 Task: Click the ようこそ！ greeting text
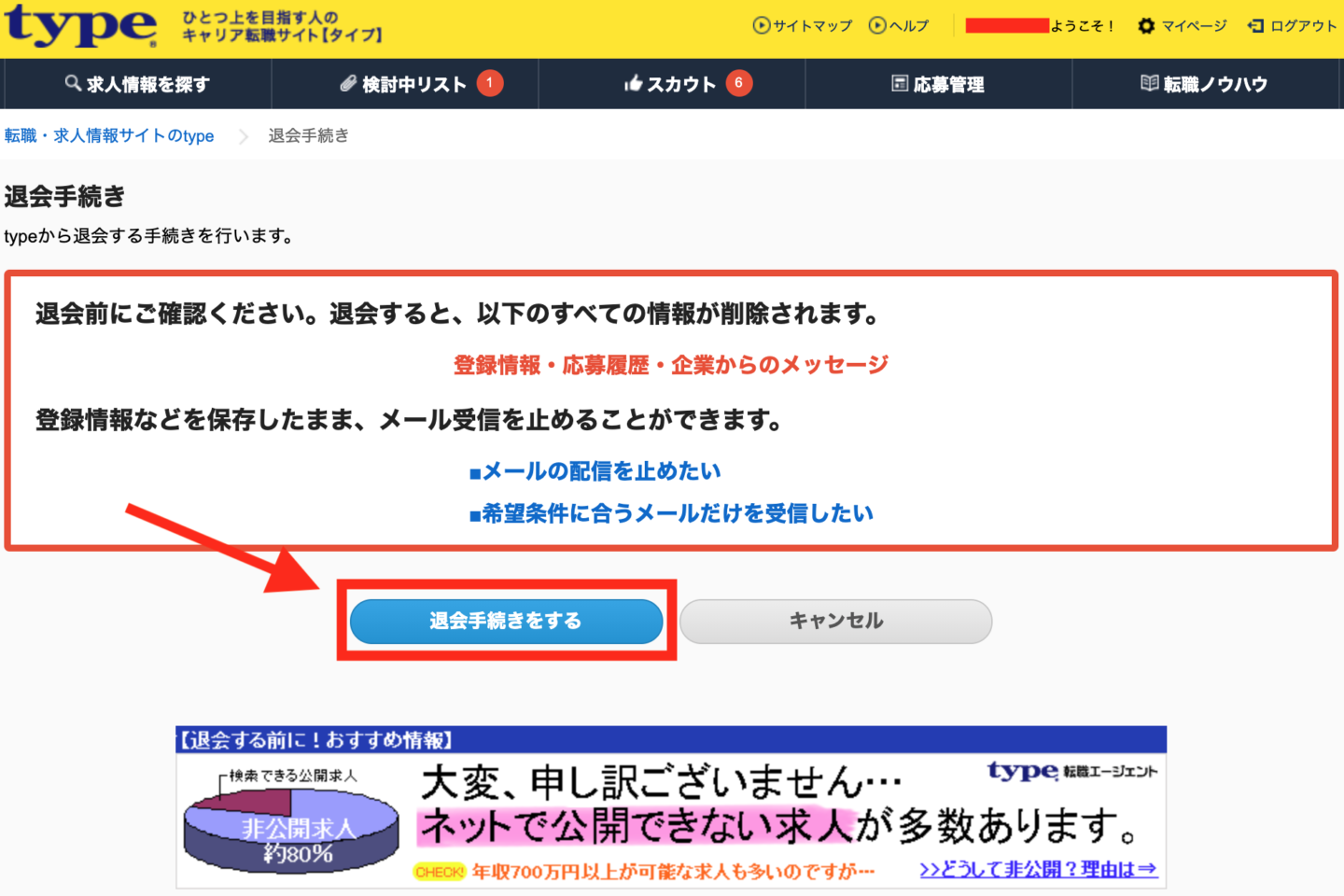pyautogui.click(x=1083, y=26)
